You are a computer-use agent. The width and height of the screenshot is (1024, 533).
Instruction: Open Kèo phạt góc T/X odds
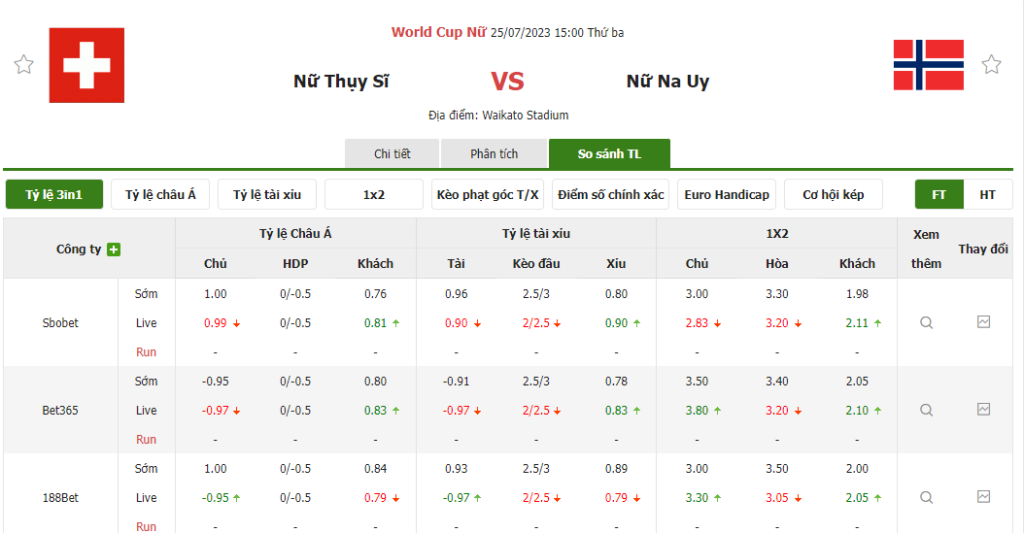click(x=489, y=195)
